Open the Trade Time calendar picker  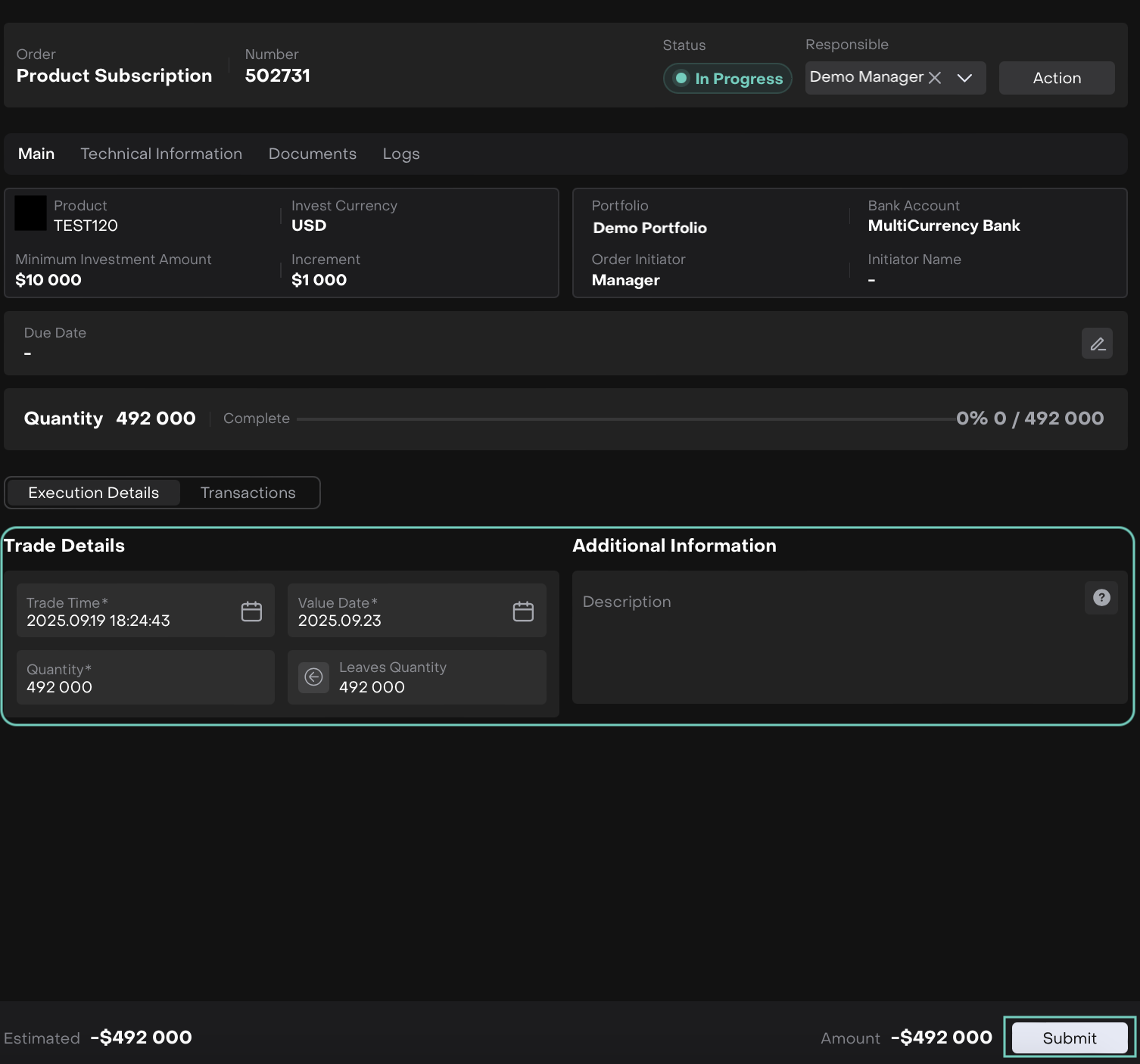pyautogui.click(x=251, y=611)
